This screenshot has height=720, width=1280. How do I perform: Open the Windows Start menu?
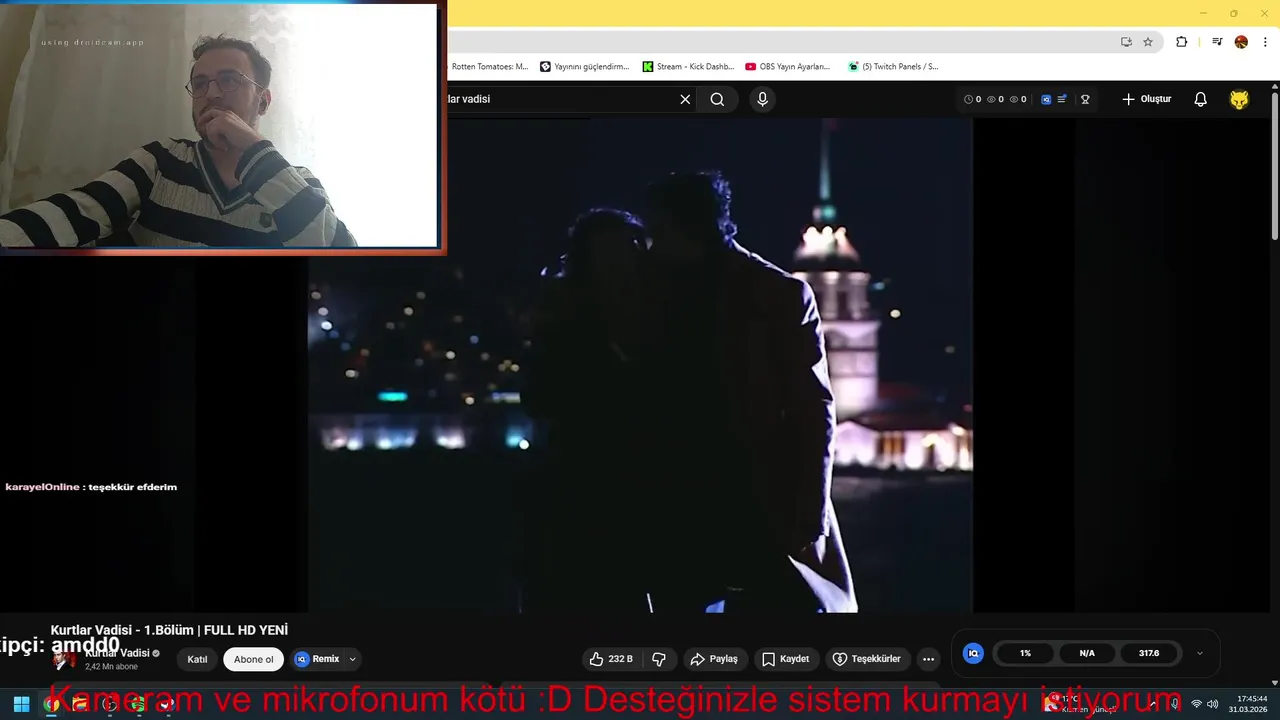coord(21,704)
